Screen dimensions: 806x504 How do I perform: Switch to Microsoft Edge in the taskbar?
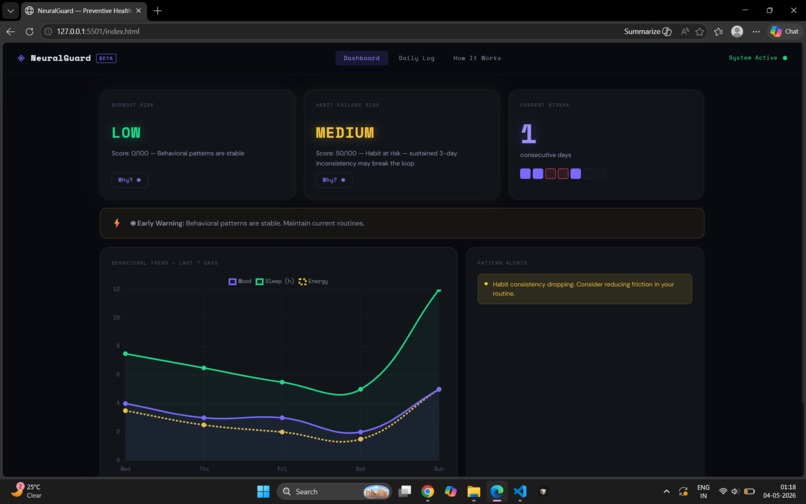tap(497, 492)
